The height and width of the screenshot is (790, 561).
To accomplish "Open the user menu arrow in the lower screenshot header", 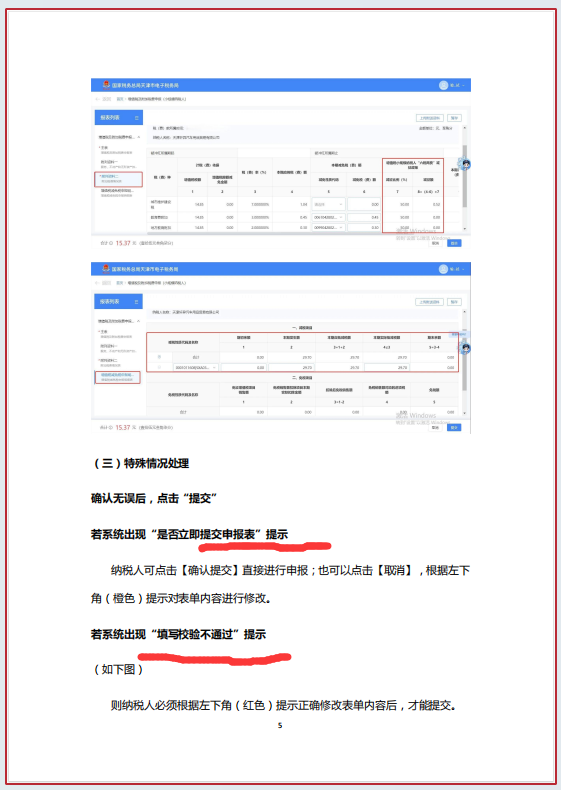I will [x=464, y=270].
